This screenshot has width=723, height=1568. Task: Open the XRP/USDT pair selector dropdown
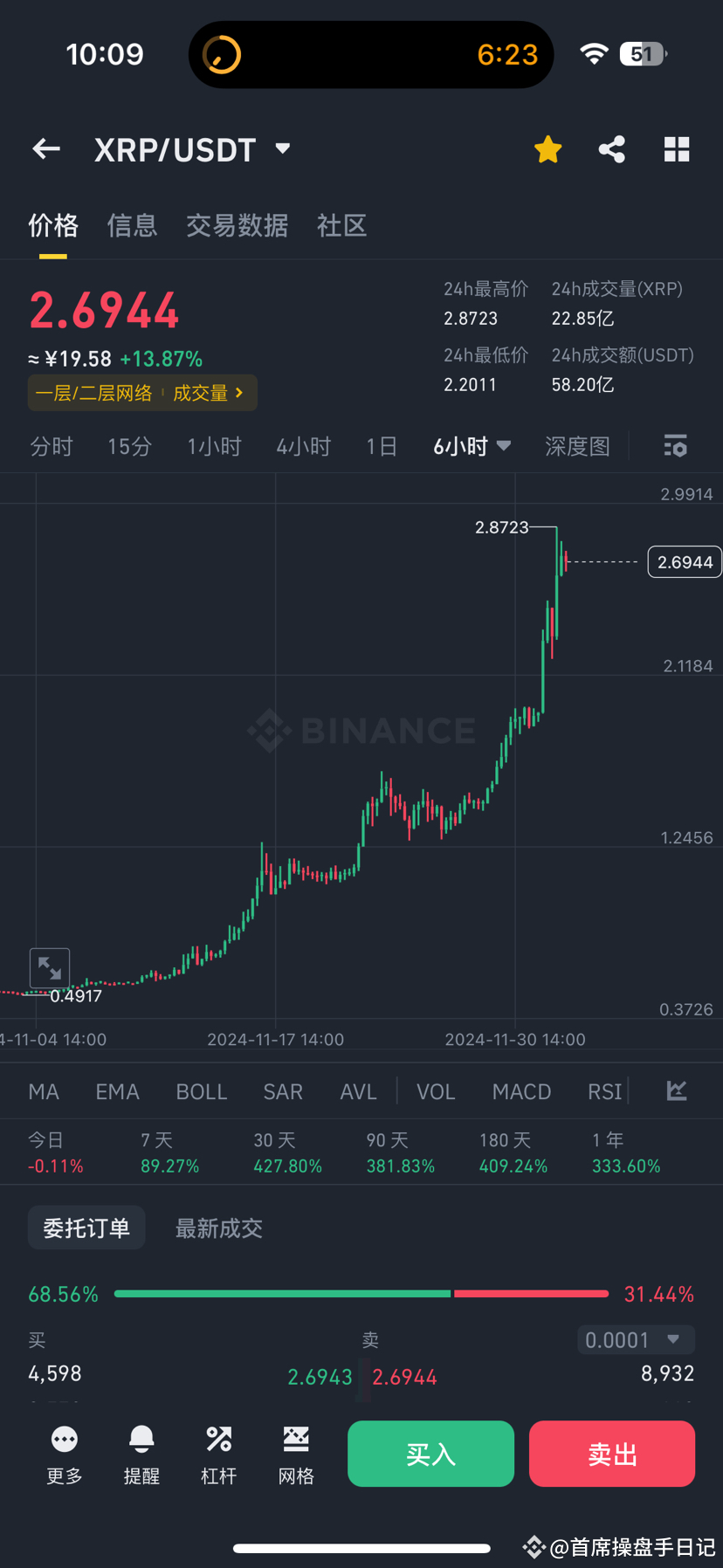194,148
